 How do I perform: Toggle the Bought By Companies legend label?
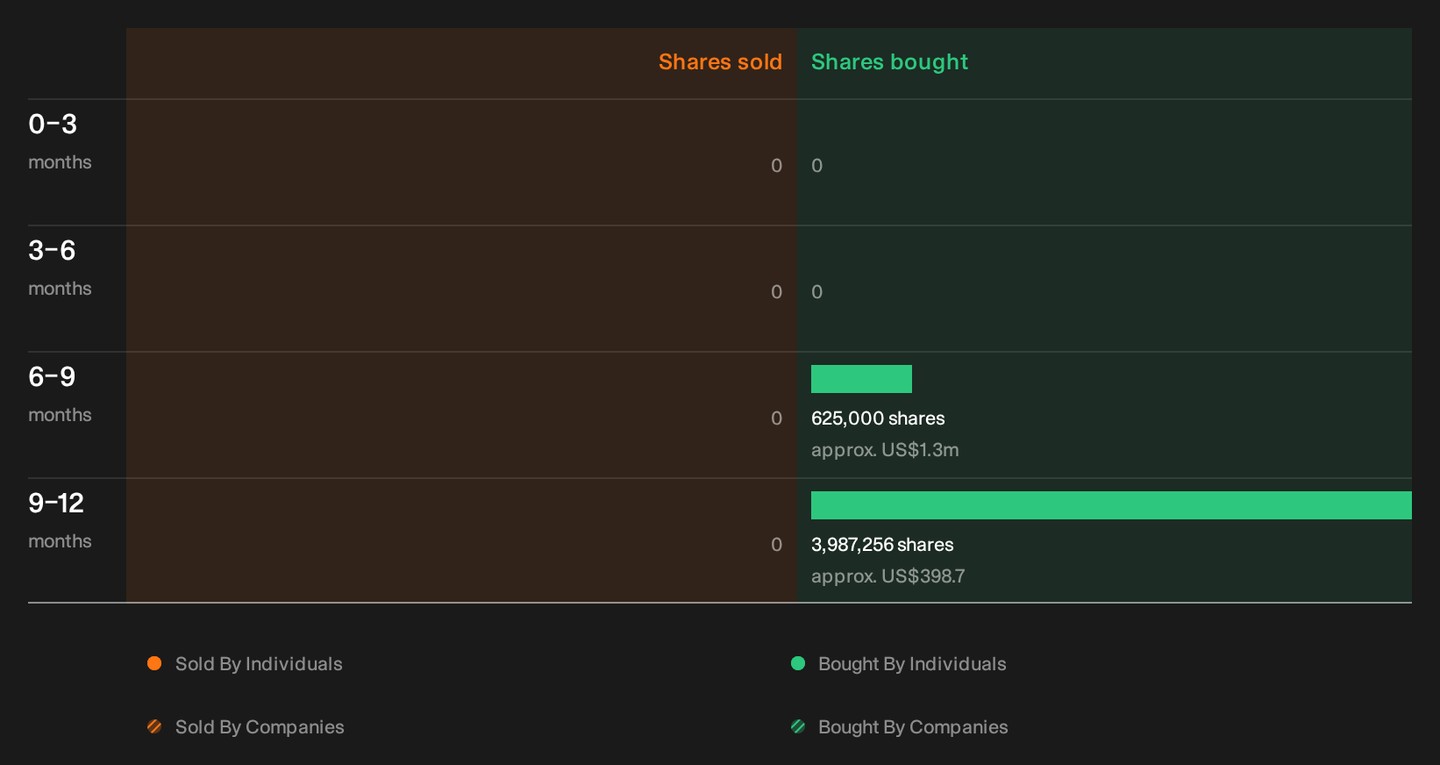(x=913, y=727)
